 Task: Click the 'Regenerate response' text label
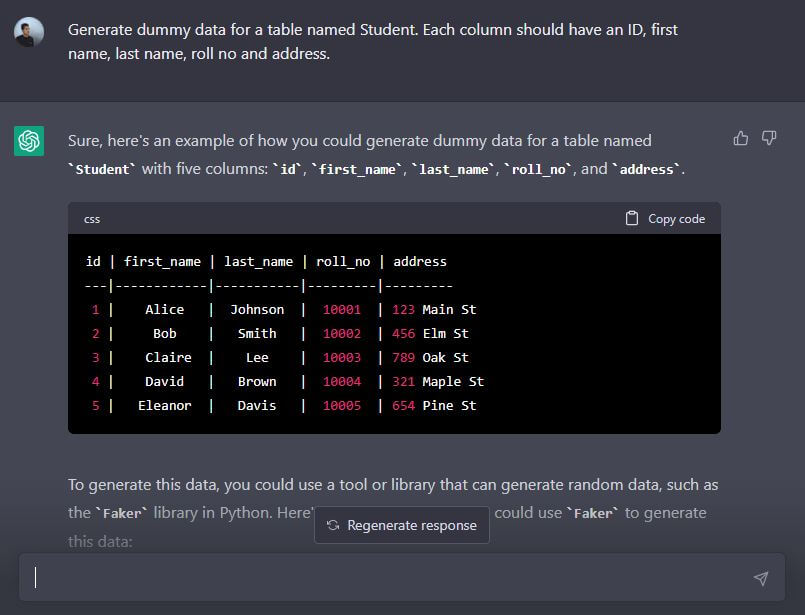(x=411, y=525)
